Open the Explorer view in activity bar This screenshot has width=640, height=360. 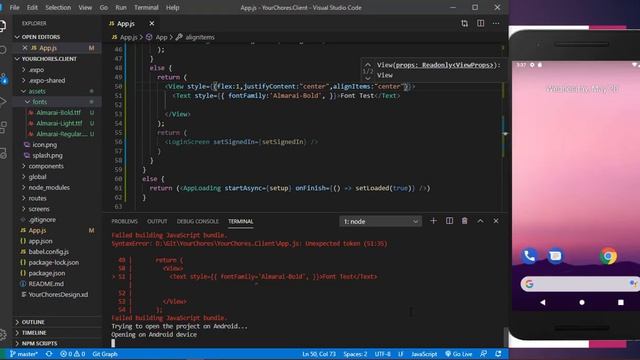[x=2, y=25]
